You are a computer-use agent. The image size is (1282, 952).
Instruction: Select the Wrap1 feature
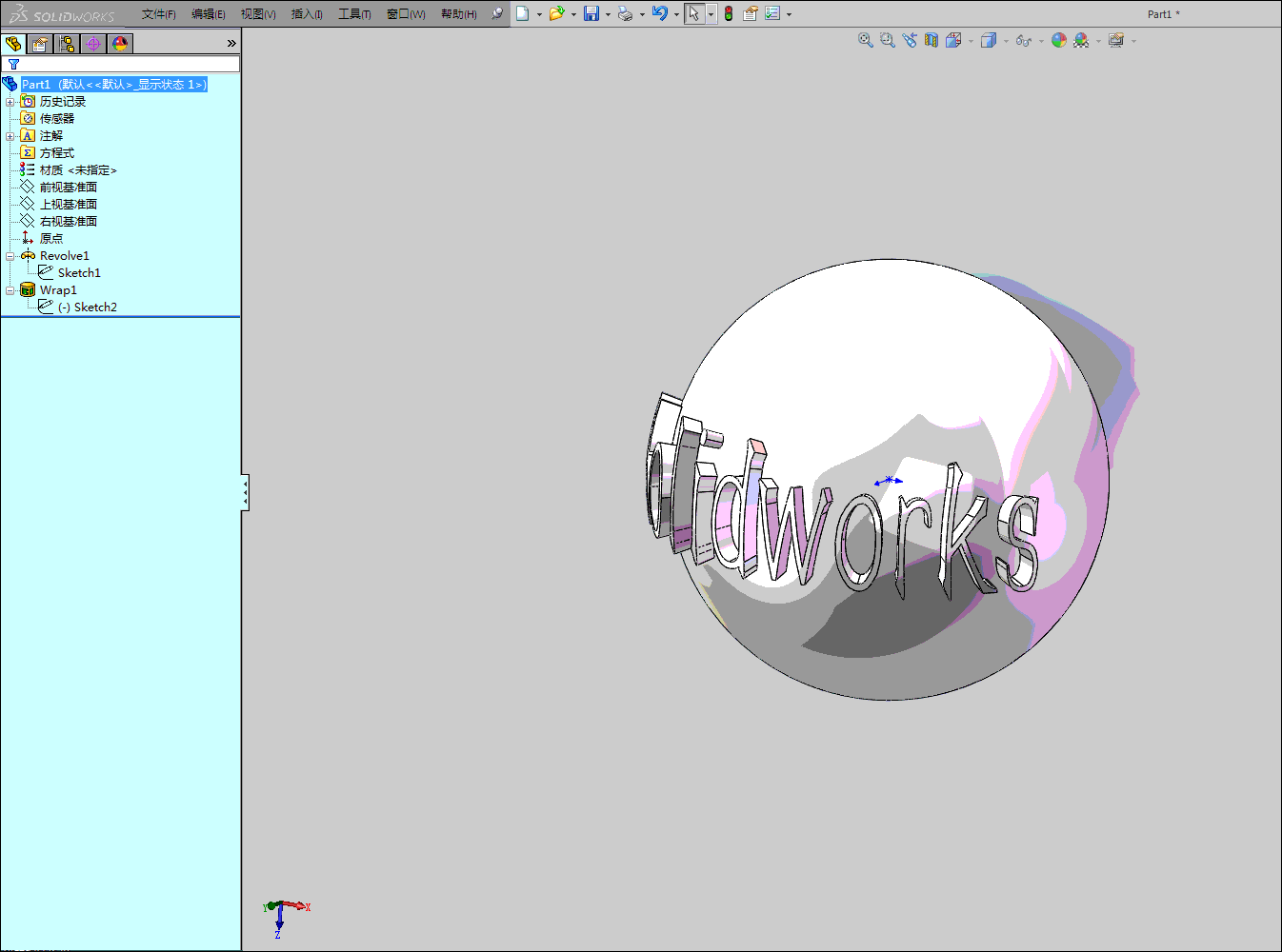pos(58,290)
